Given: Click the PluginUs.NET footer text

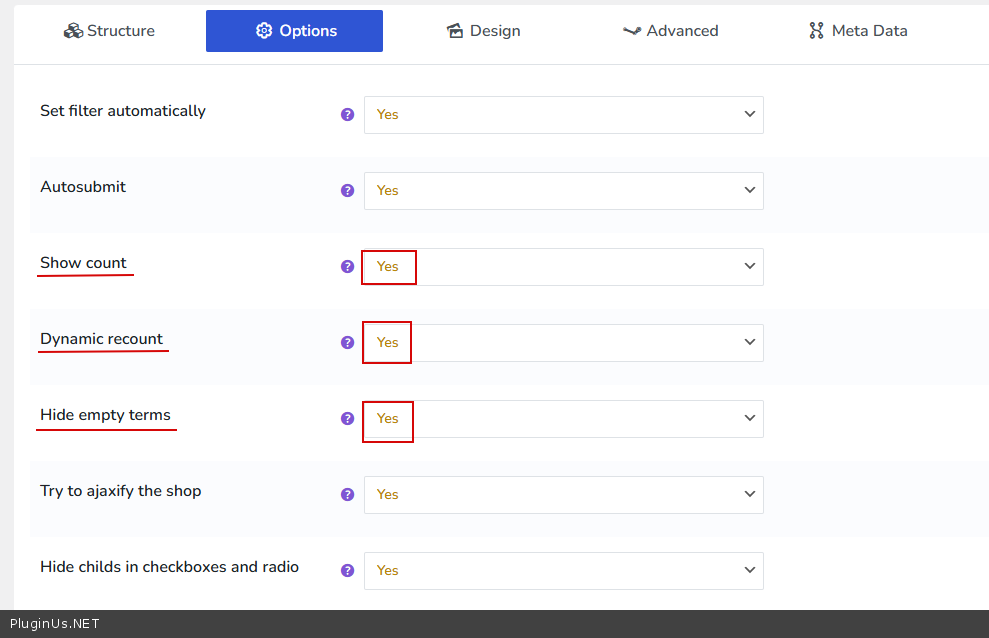Looking at the screenshot, I should point(55,624).
